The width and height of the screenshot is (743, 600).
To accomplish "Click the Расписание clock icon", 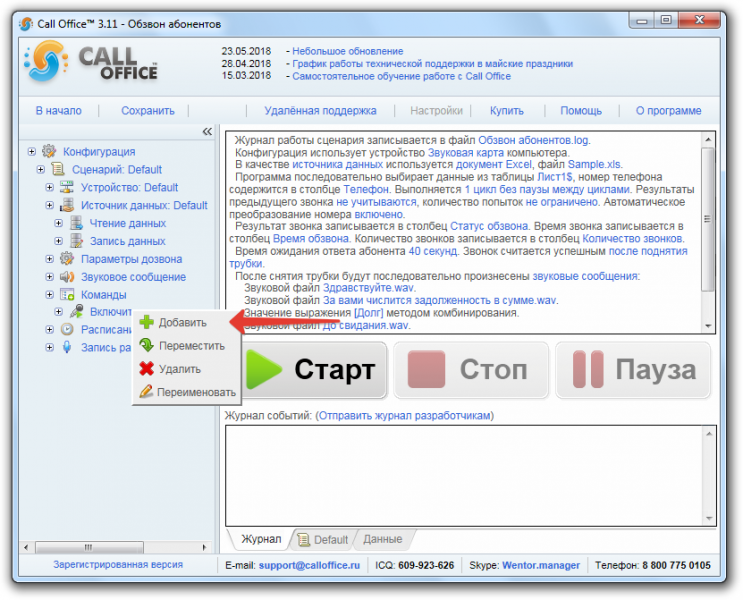I will point(67,329).
